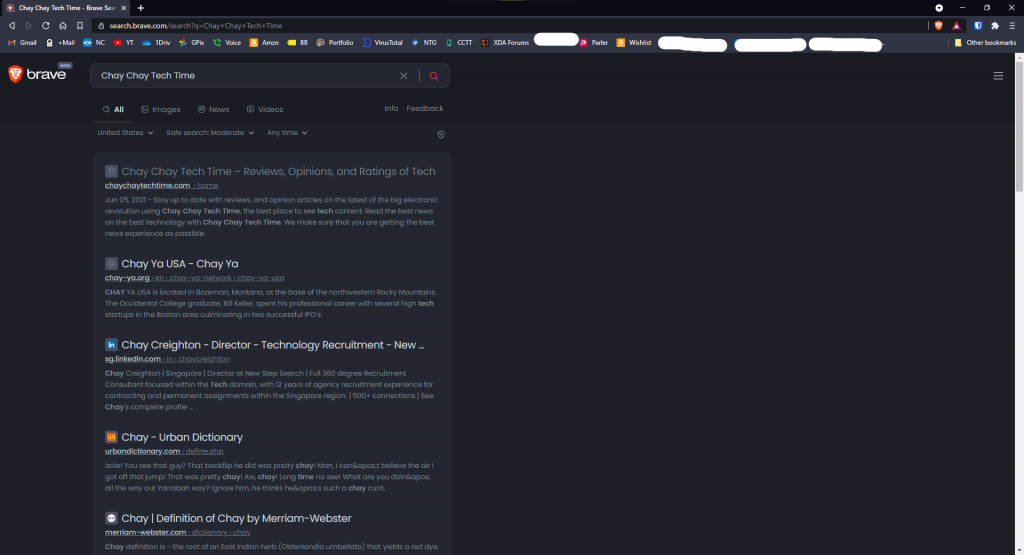Open a new tab with the plus button

[140, 8]
